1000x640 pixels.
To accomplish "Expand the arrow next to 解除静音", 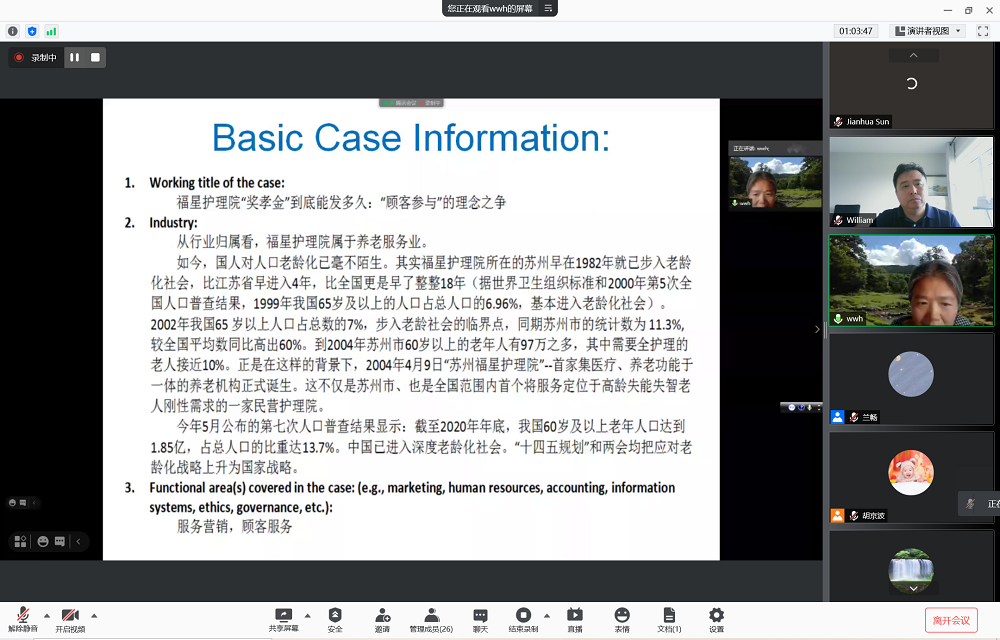I will [46, 615].
